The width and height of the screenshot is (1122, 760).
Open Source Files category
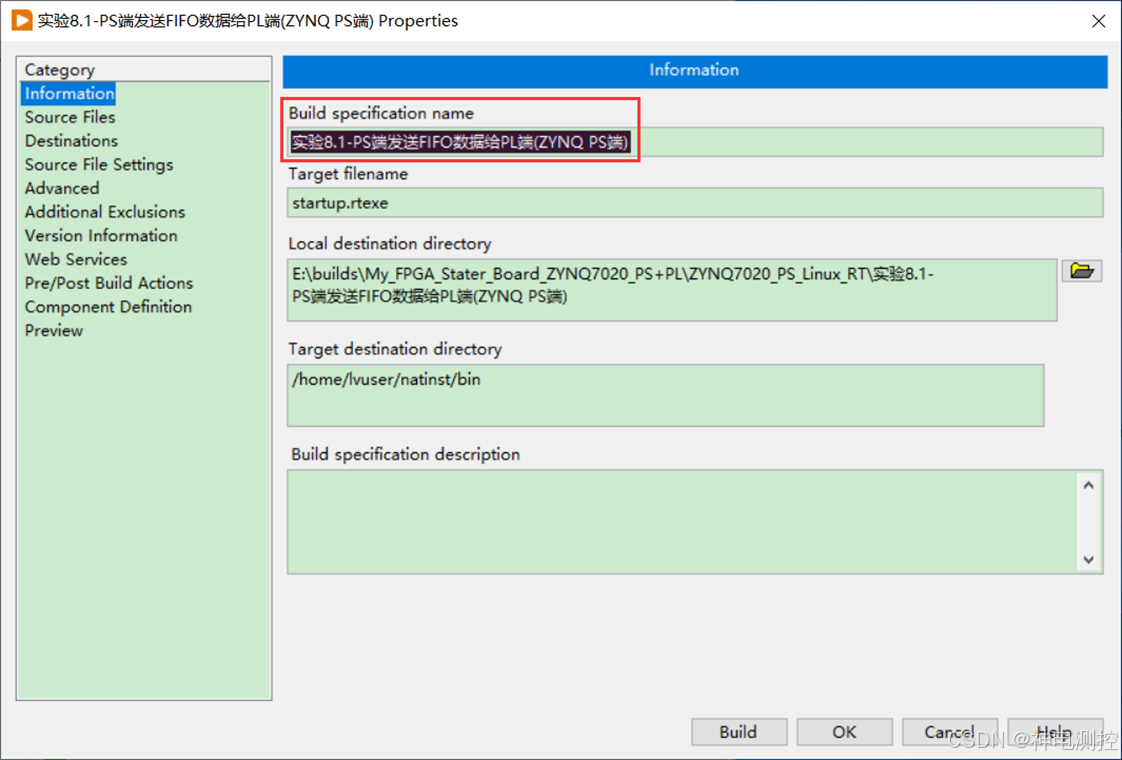click(69, 117)
